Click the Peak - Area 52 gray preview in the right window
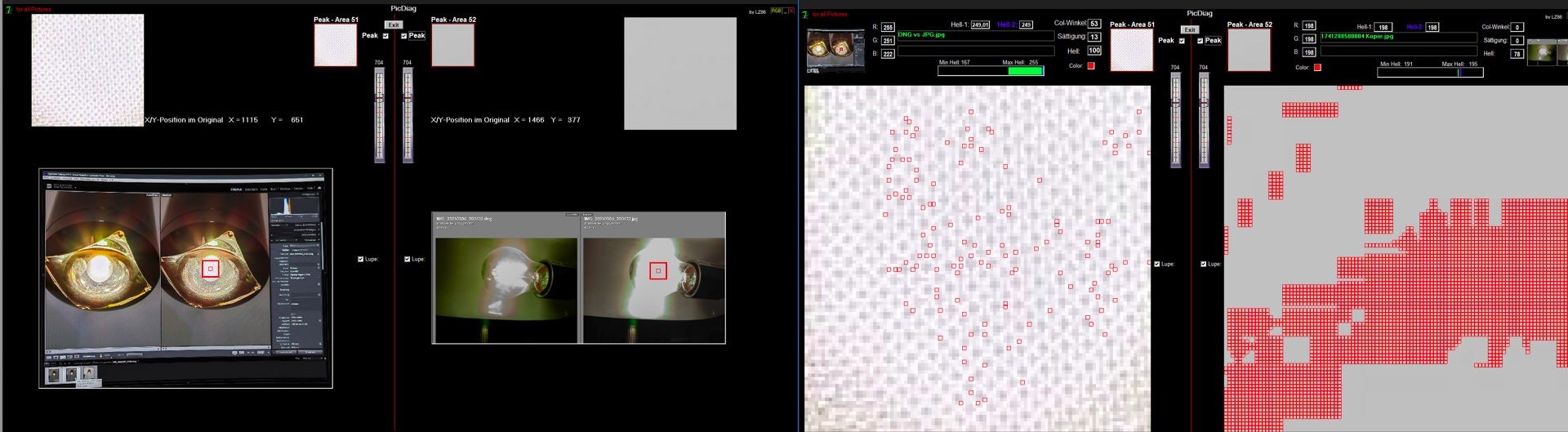1568x432 pixels. [1249, 50]
